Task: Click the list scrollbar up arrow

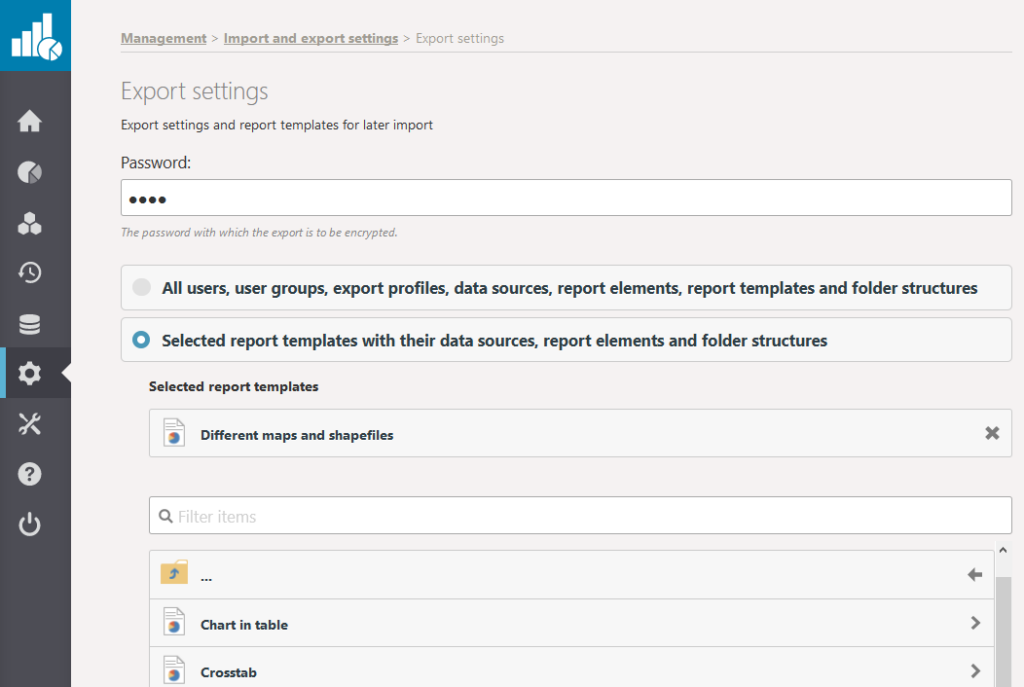Action: click(x=1003, y=551)
